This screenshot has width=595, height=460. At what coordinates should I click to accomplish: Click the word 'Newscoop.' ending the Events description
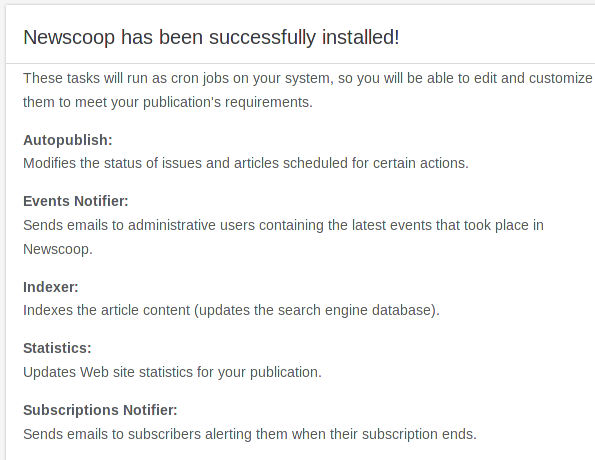[x=58, y=249]
